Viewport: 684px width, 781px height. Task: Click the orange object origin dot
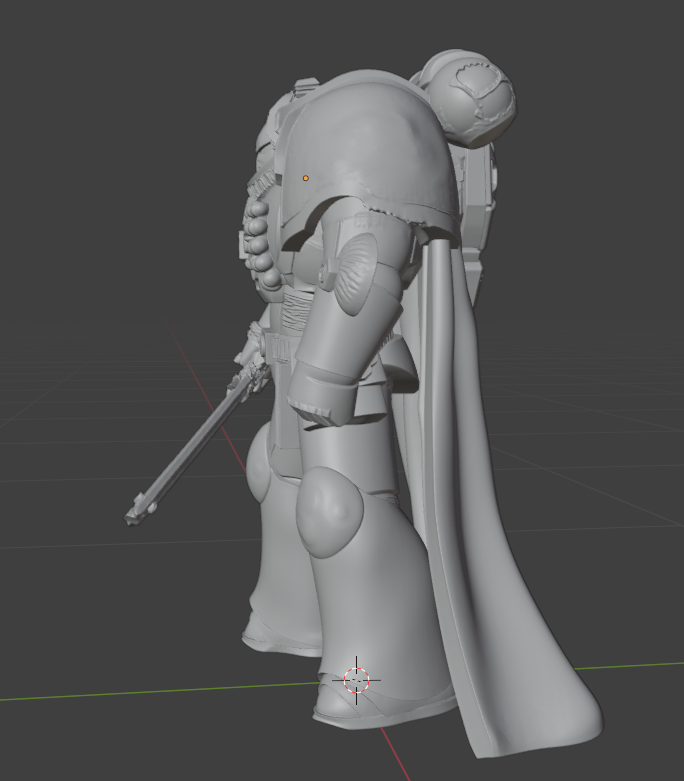tap(306, 178)
